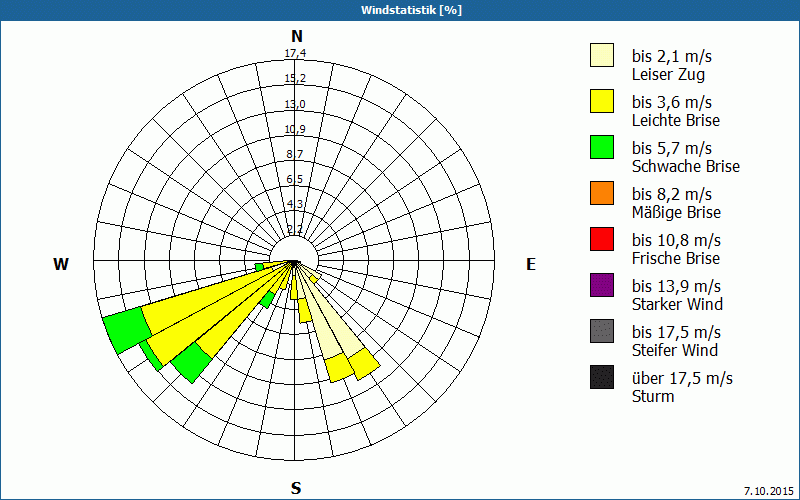Click the pale yellow 'bis 2,1 m/s' swatch
The width and height of the screenshot is (800, 500).
(602, 55)
